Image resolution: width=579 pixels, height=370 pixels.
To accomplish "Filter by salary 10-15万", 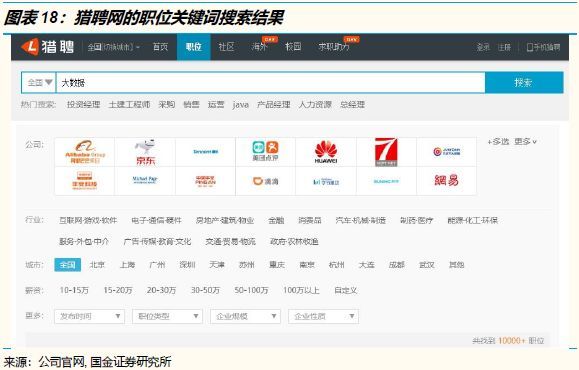I will coord(74,290).
